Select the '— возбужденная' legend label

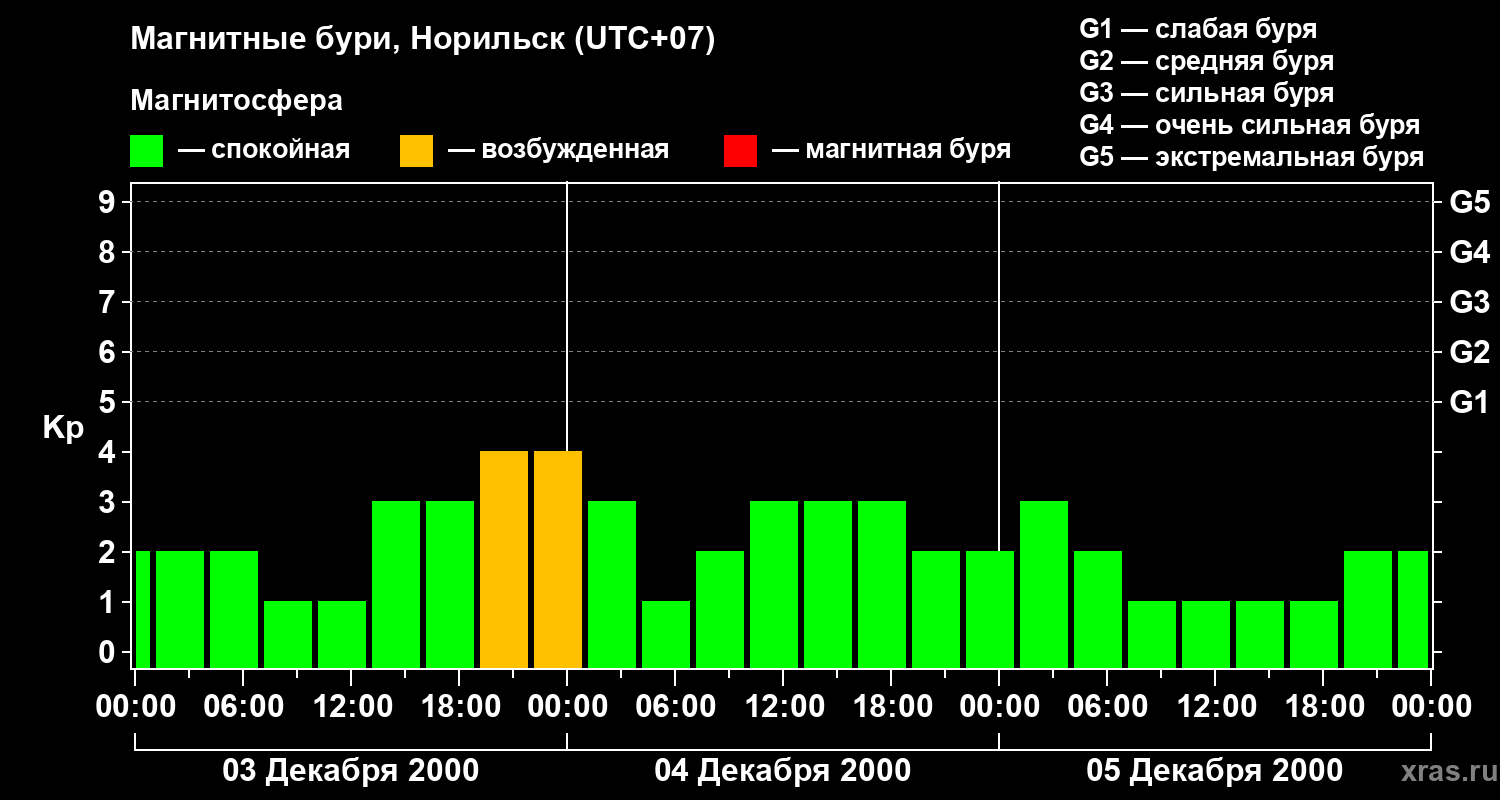coord(558,150)
